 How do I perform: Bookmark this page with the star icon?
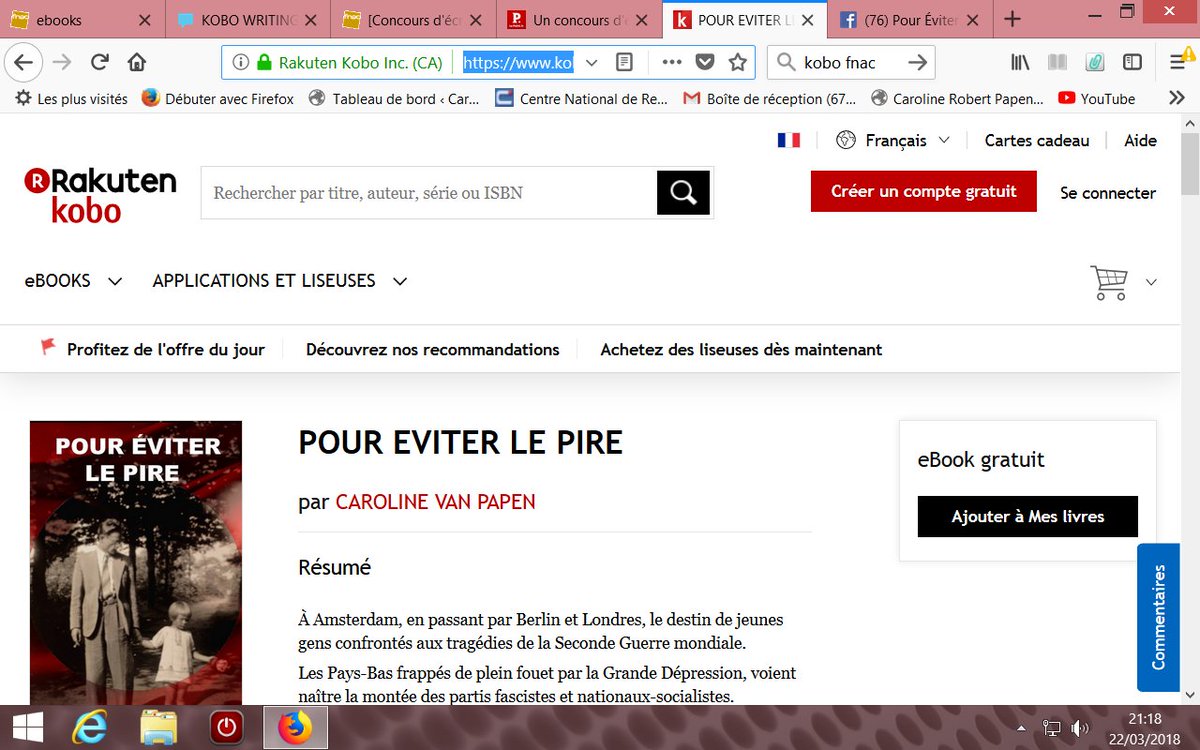pos(738,62)
